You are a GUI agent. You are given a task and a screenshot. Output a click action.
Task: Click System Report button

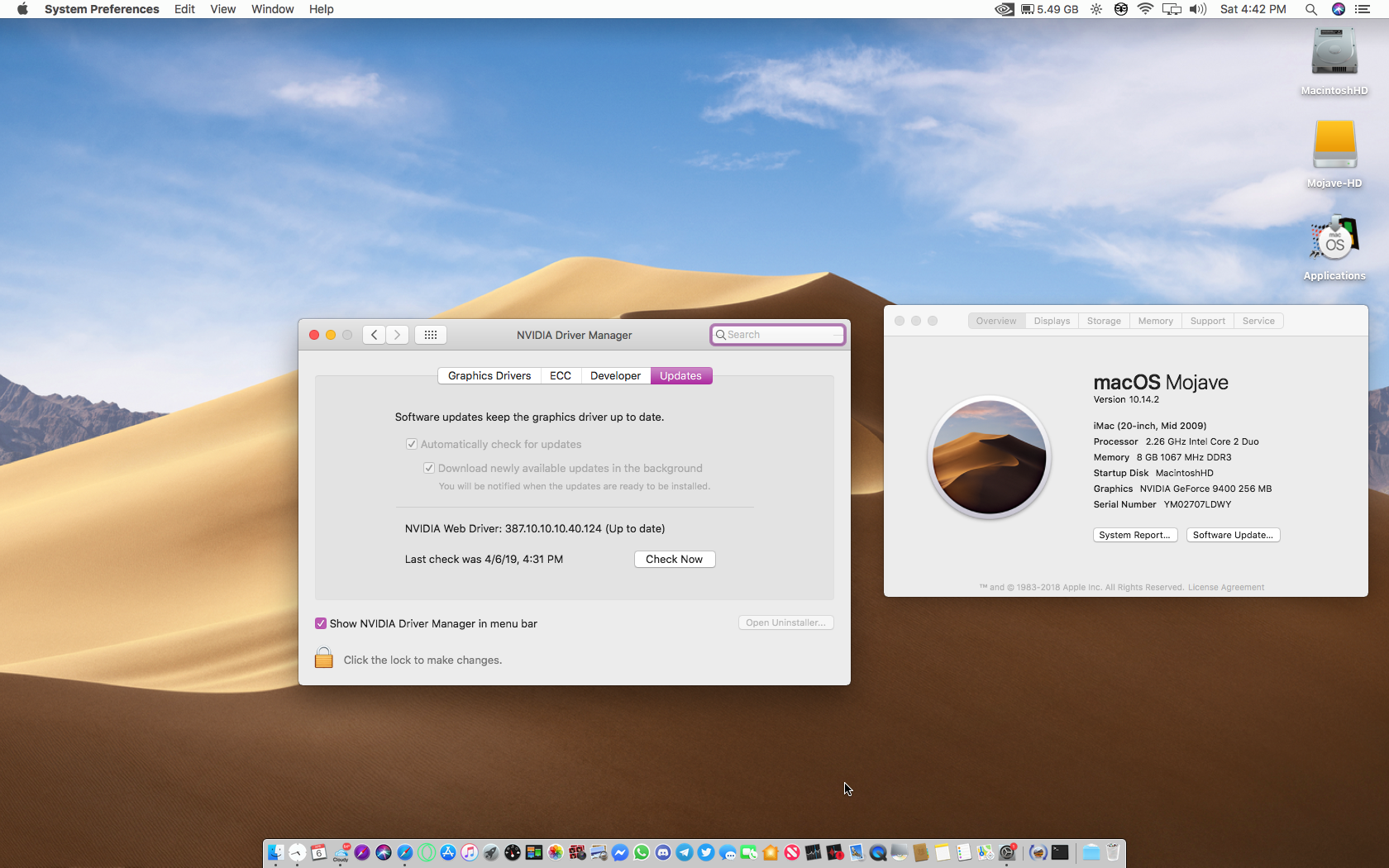tap(1135, 535)
